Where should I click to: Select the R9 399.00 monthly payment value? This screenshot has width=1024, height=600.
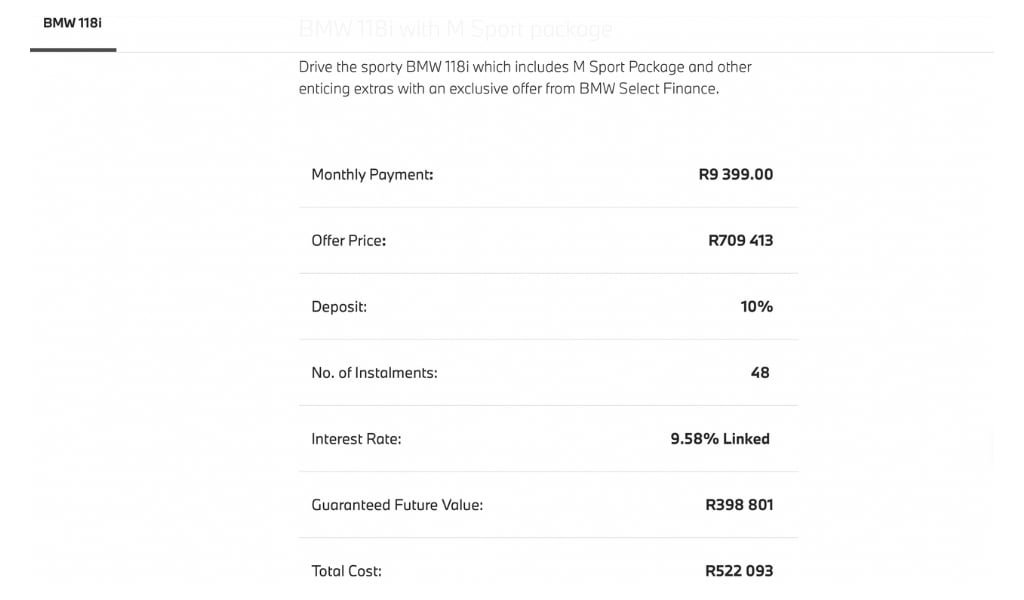click(736, 174)
